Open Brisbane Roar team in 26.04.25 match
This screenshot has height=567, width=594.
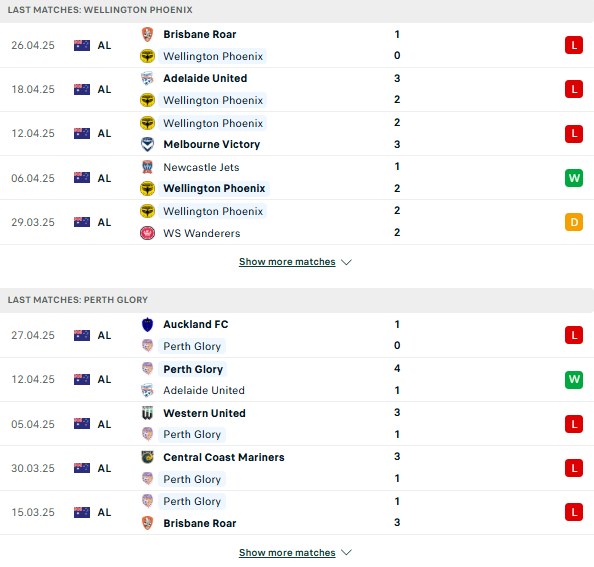(200, 34)
